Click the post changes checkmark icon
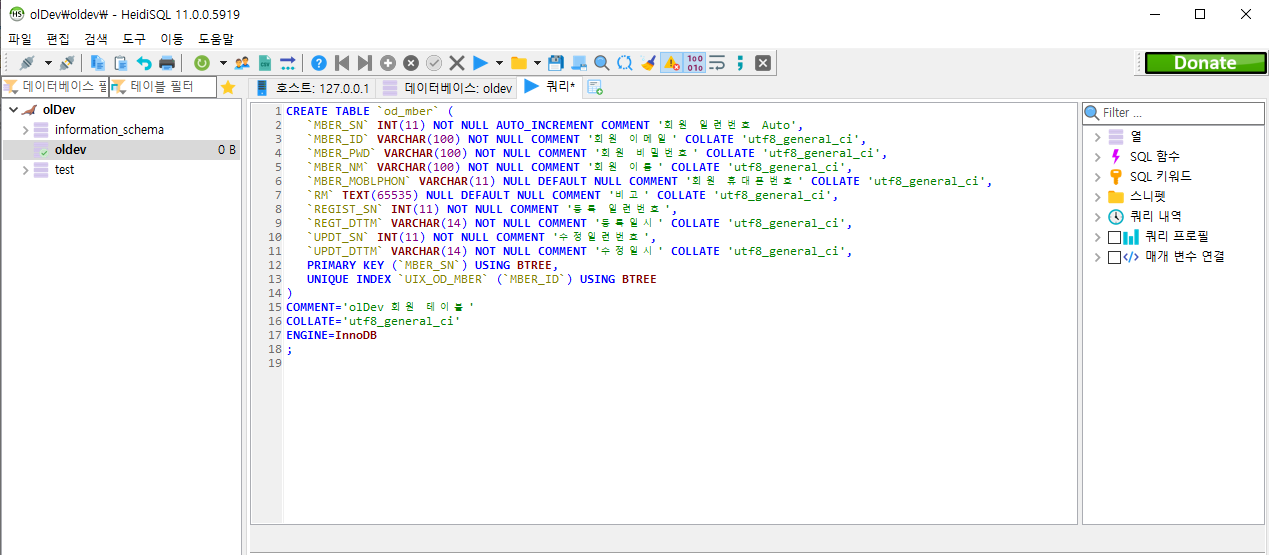The height and width of the screenshot is (555, 1269). coord(434,63)
